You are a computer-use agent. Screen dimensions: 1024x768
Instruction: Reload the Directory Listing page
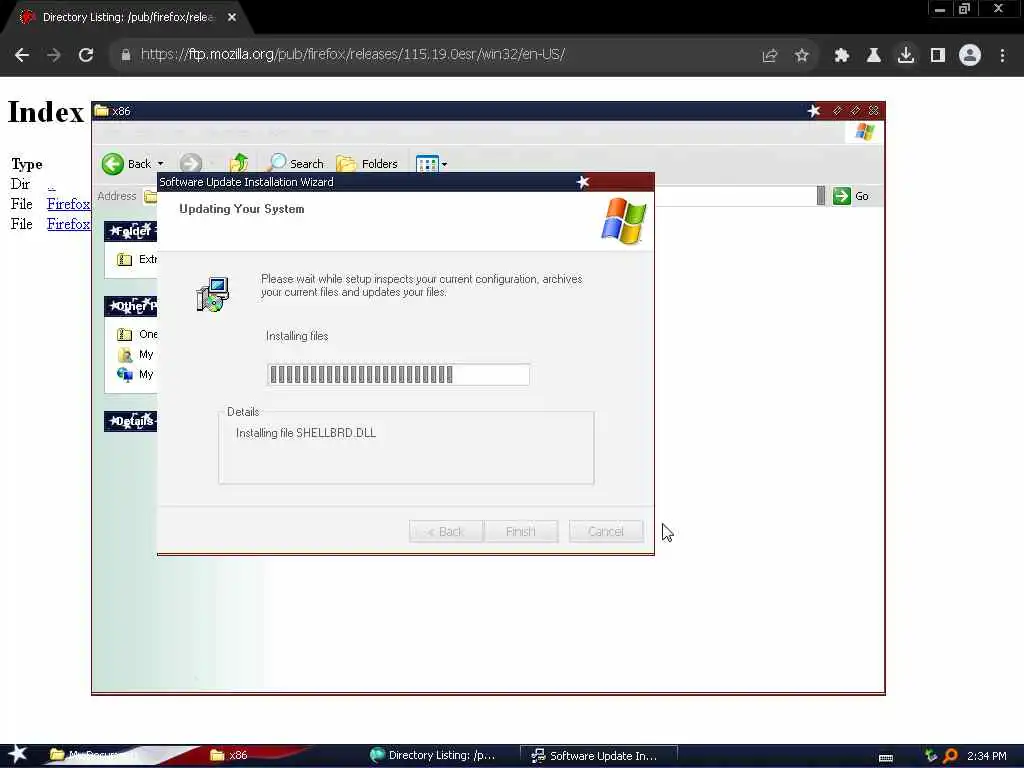click(x=86, y=55)
